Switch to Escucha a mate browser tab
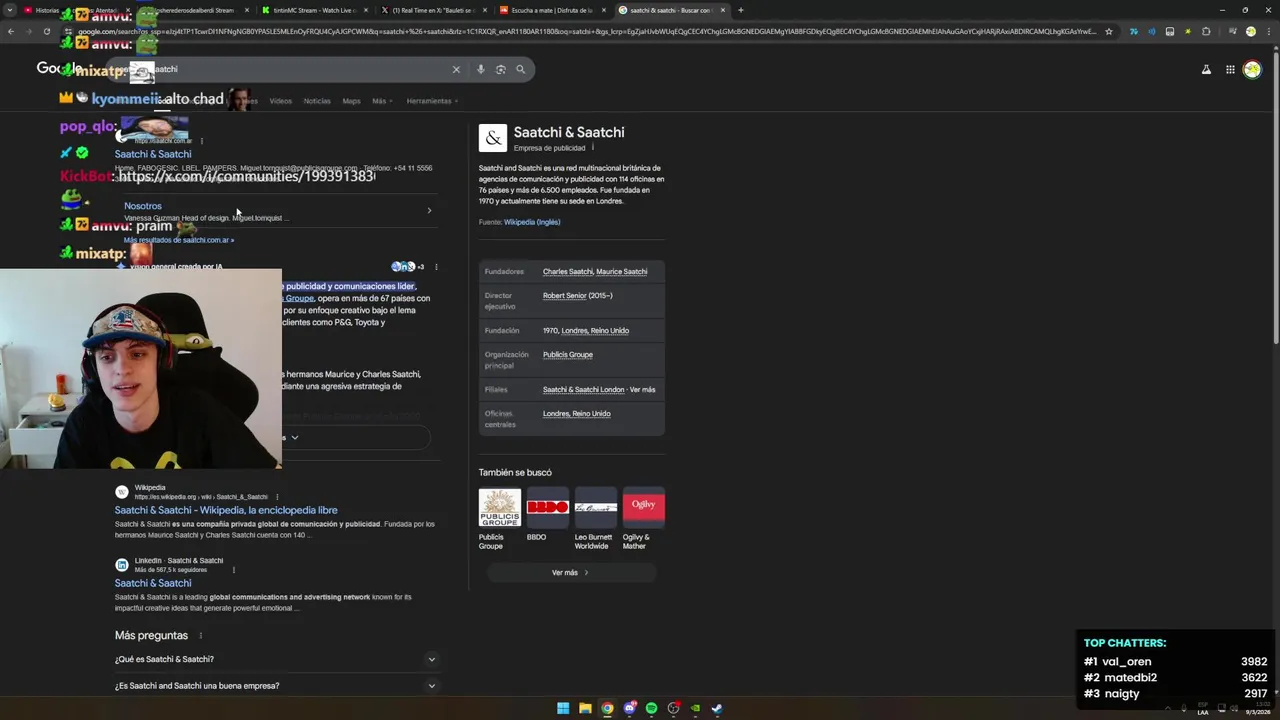1280x720 pixels. 550,10
